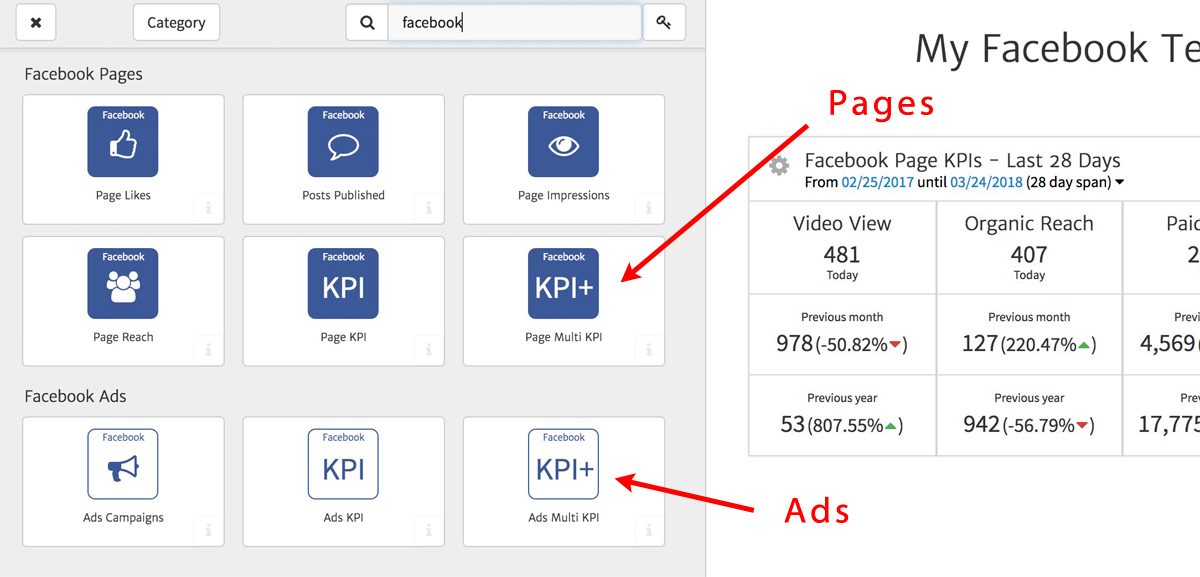Image resolution: width=1200 pixels, height=577 pixels.
Task: Open the Category filter button
Action: click(176, 22)
